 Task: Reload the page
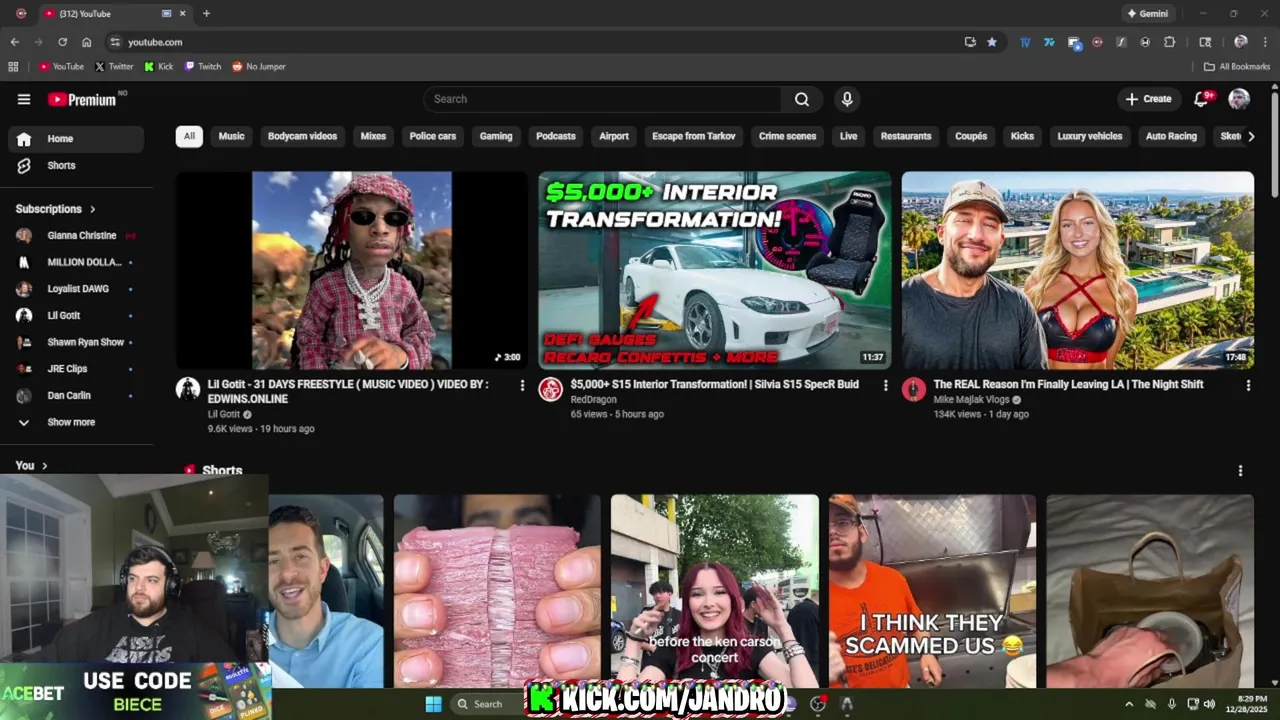tap(62, 42)
